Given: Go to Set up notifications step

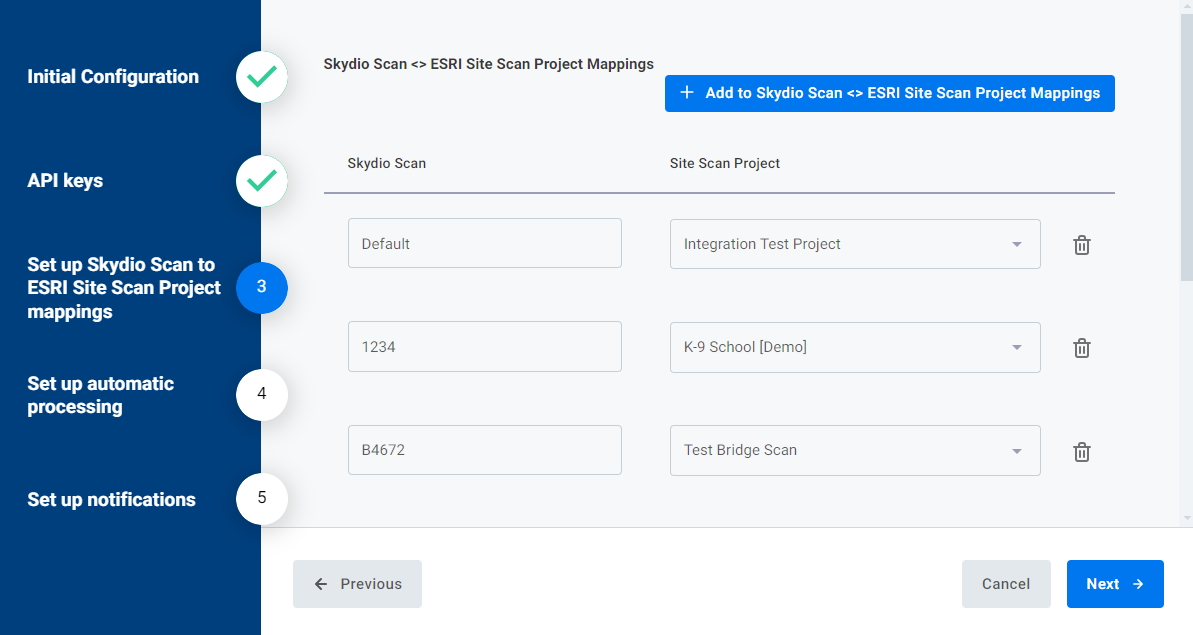Looking at the screenshot, I should click(x=111, y=500).
